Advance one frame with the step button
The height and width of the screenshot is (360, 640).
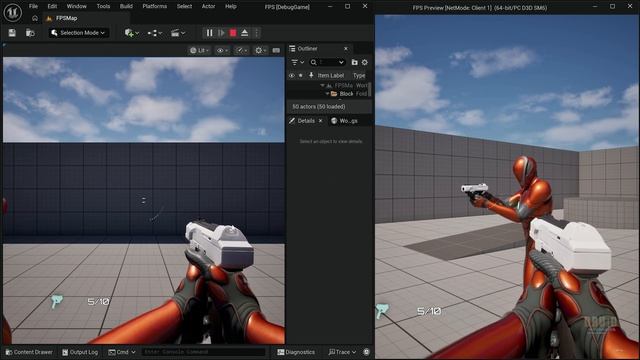click(221, 33)
